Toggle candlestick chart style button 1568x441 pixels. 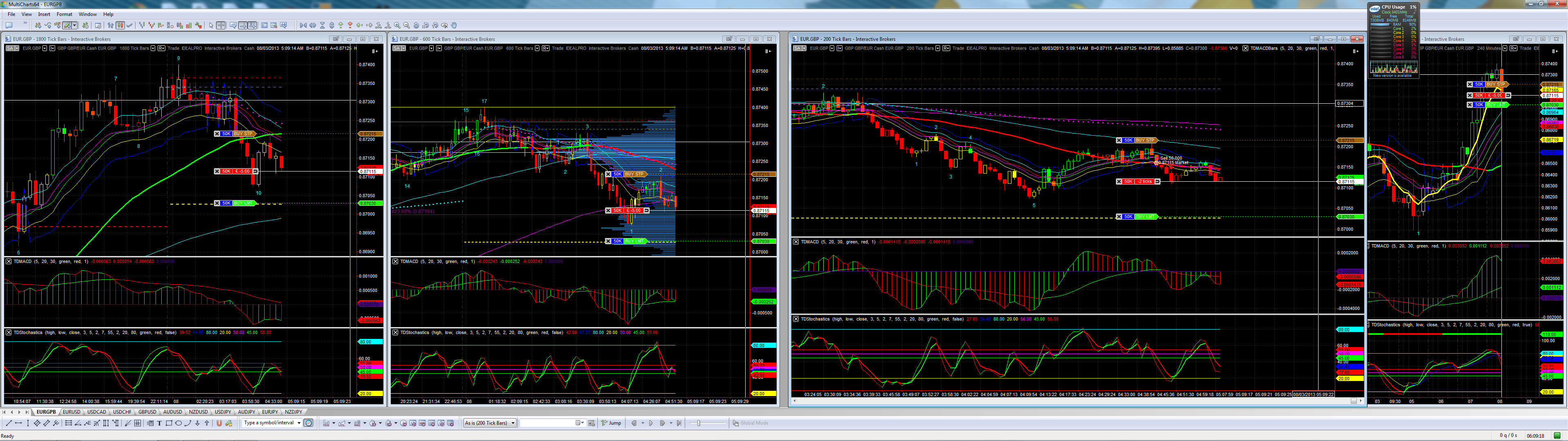[x=120, y=26]
